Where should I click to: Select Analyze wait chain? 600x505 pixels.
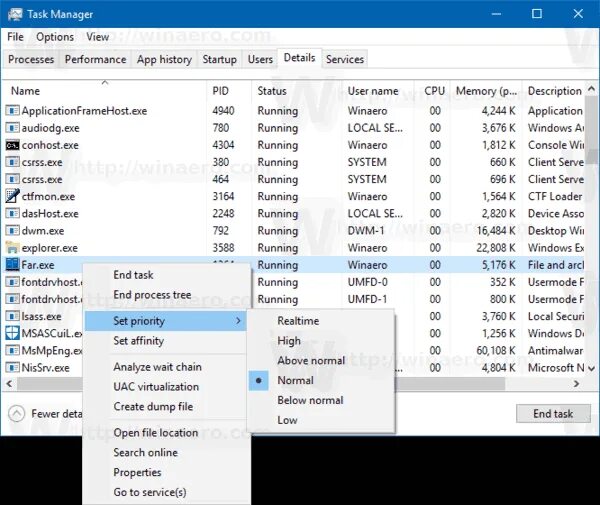click(x=165, y=367)
